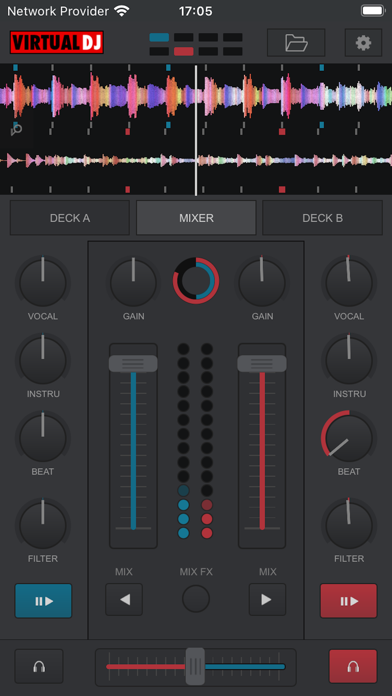Image resolution: width=392 pixels, height=696 pixels.
Task: Click the left deck VOCAL knob
Action: pyautogui.click(x=43, y=283)
